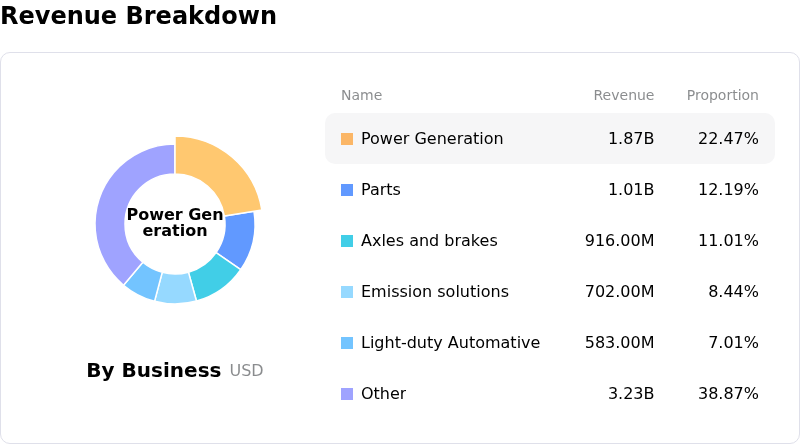Image resolution: width=800 pixels, height=444 pixels.
Task: Click the orange Power Generation legend swatch
Action: tap(347, 139)
